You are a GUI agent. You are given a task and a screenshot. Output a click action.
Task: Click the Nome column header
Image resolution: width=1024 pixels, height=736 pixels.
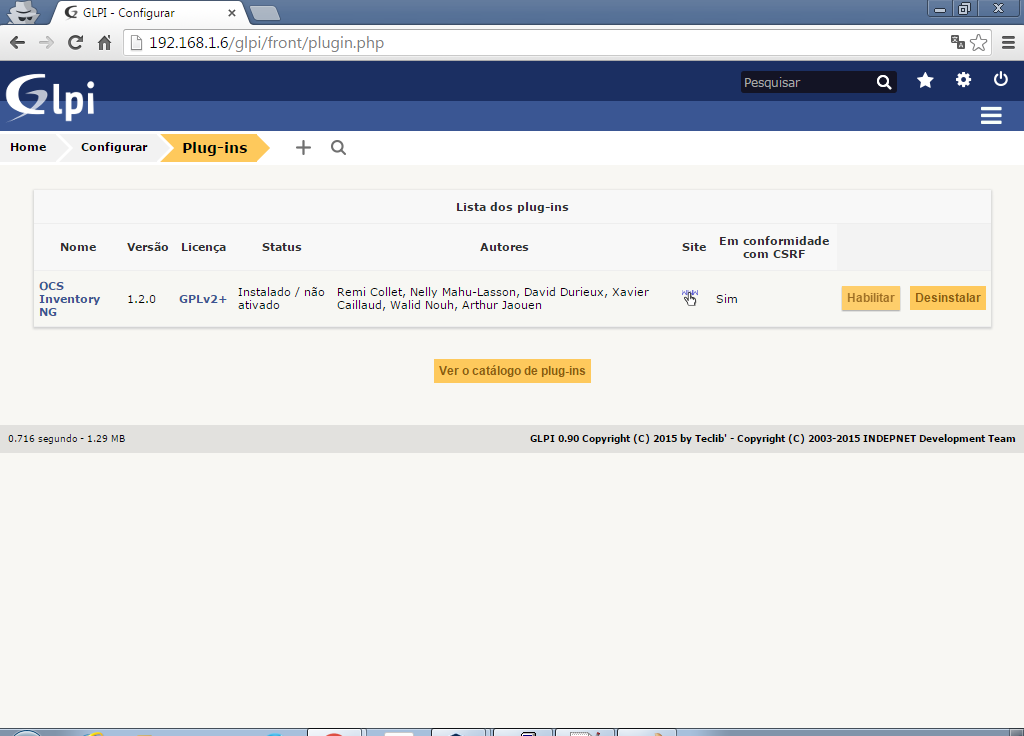point(78,247)
